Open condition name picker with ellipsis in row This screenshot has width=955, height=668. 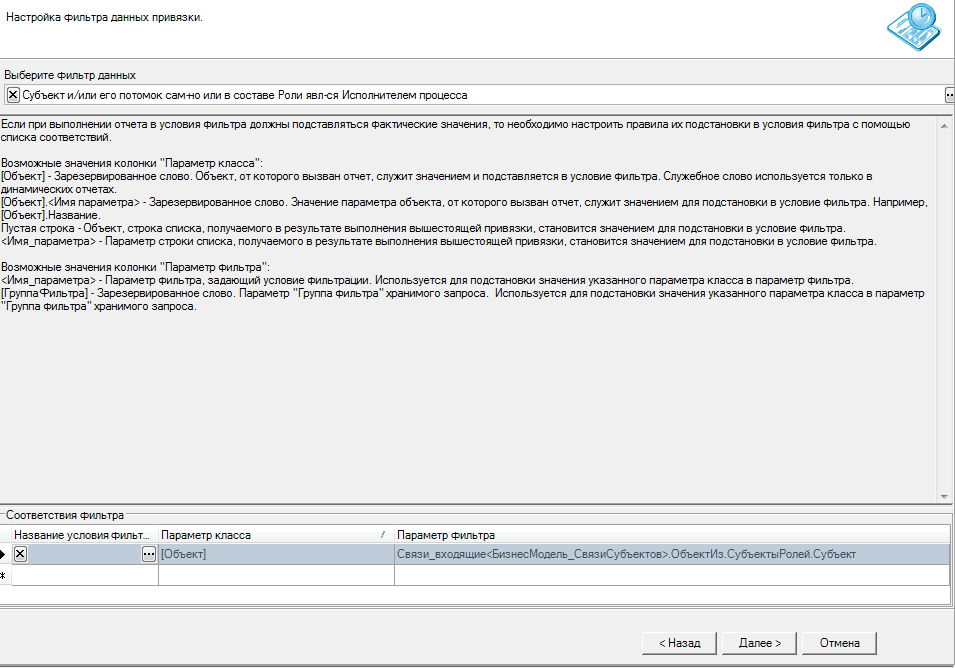click(x=149, y=554)
